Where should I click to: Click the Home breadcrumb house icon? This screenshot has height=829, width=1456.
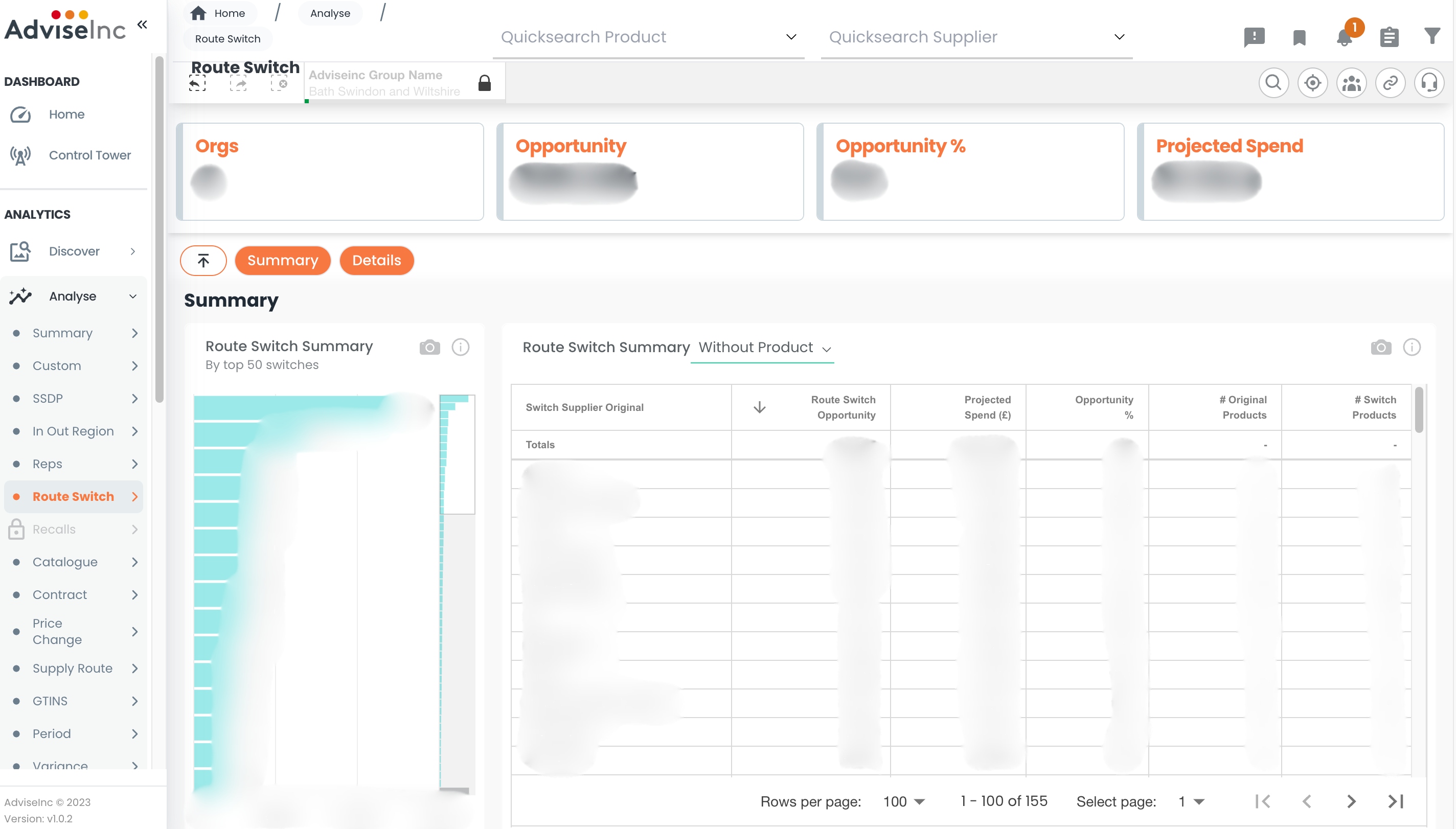coord(198,13)
